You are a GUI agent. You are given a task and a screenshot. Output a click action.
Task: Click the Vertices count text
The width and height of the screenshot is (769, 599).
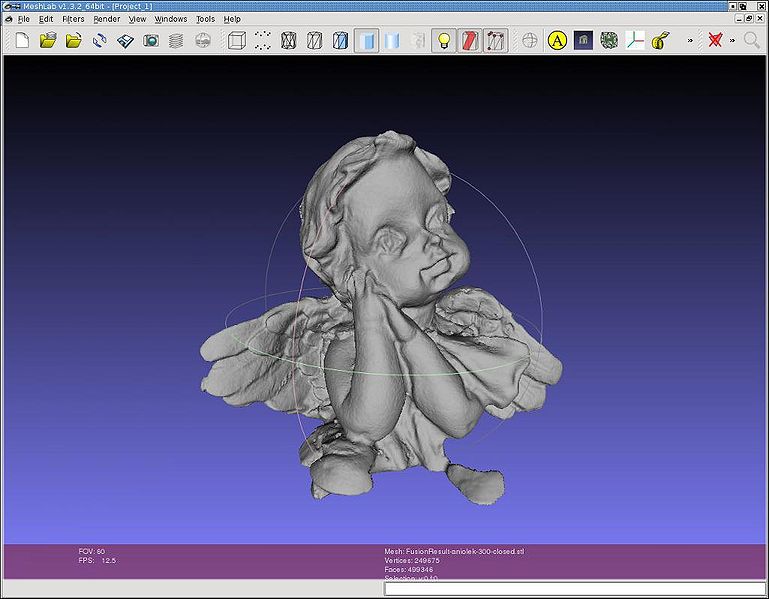click(x=412, y=561)
